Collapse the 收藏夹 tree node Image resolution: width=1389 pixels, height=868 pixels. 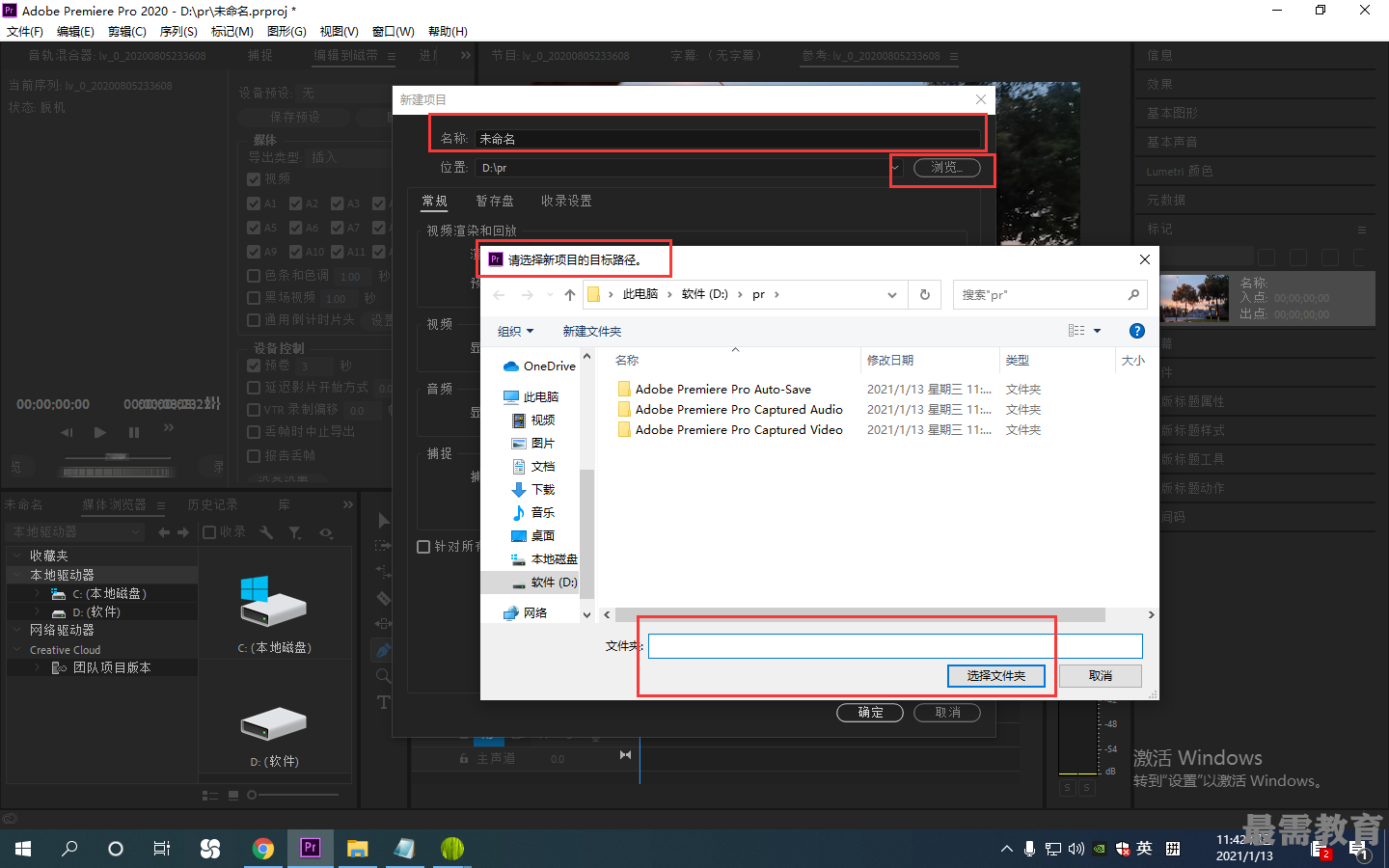[x=17, y=556]
